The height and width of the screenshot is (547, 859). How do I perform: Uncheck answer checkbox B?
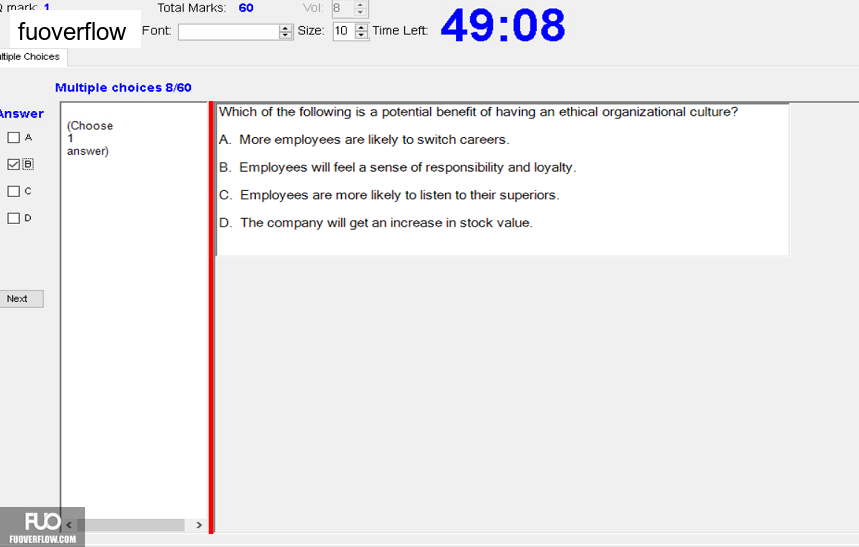(x=14, y=164)
